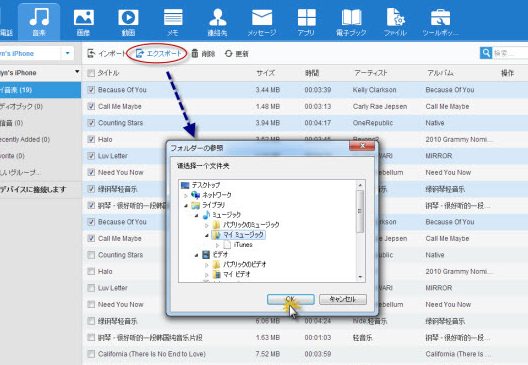
Task: Select the iTunes folder in tree
Action: pyautogui.click(x=243, y=245)
